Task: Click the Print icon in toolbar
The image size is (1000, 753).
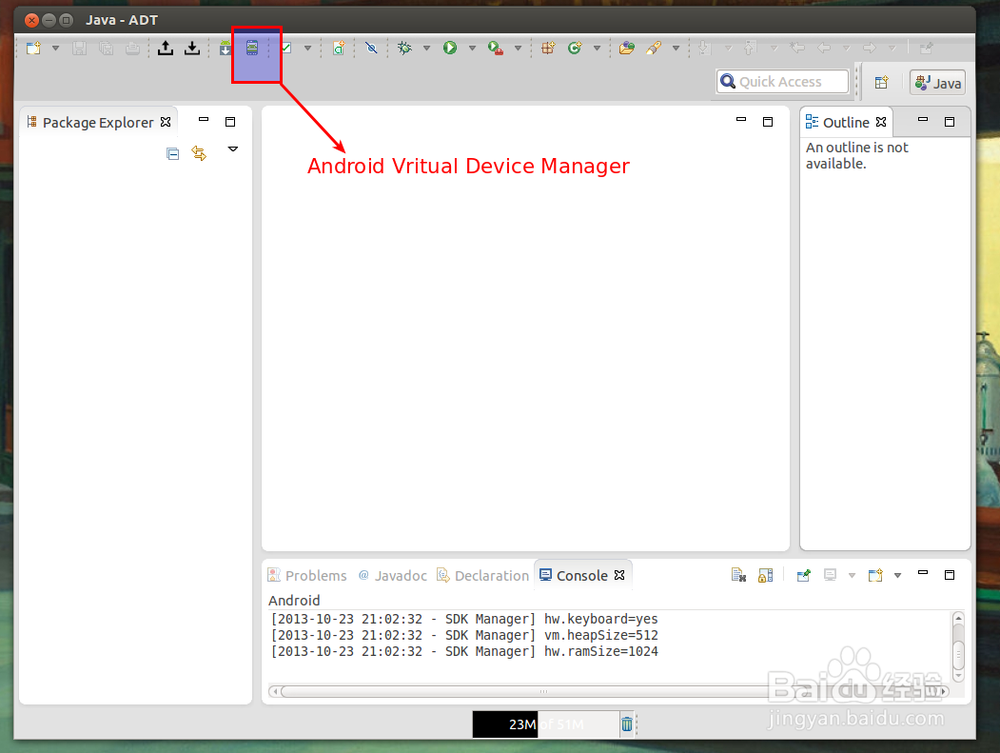Action: [133, 48]
